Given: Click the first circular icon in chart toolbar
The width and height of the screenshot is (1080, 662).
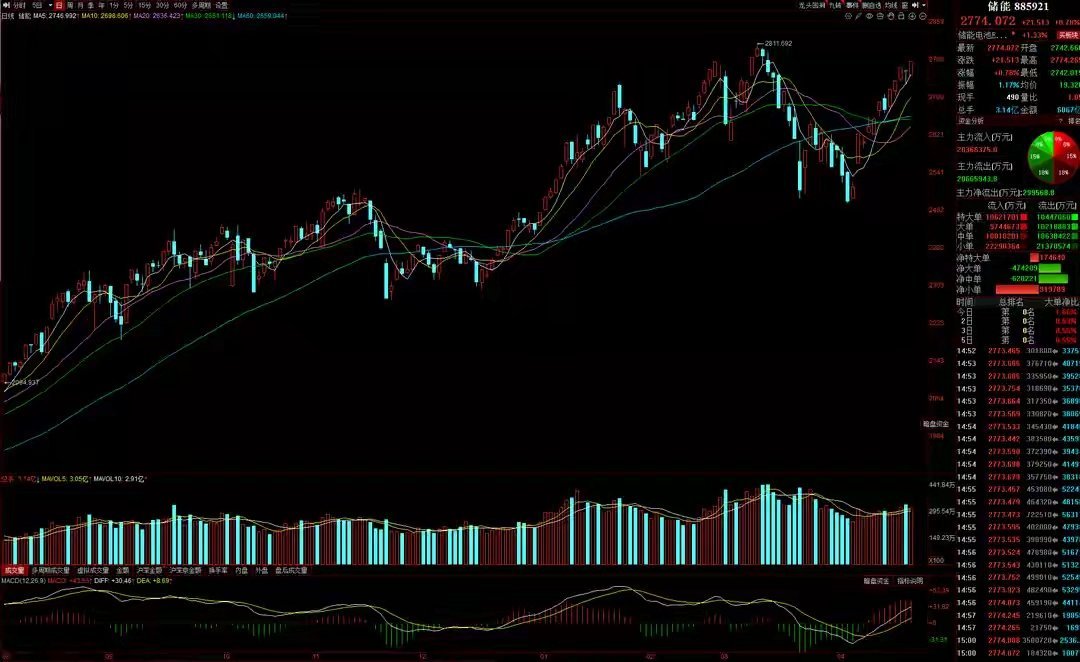Looking at the screenshot, I should [x=849, y=17].
